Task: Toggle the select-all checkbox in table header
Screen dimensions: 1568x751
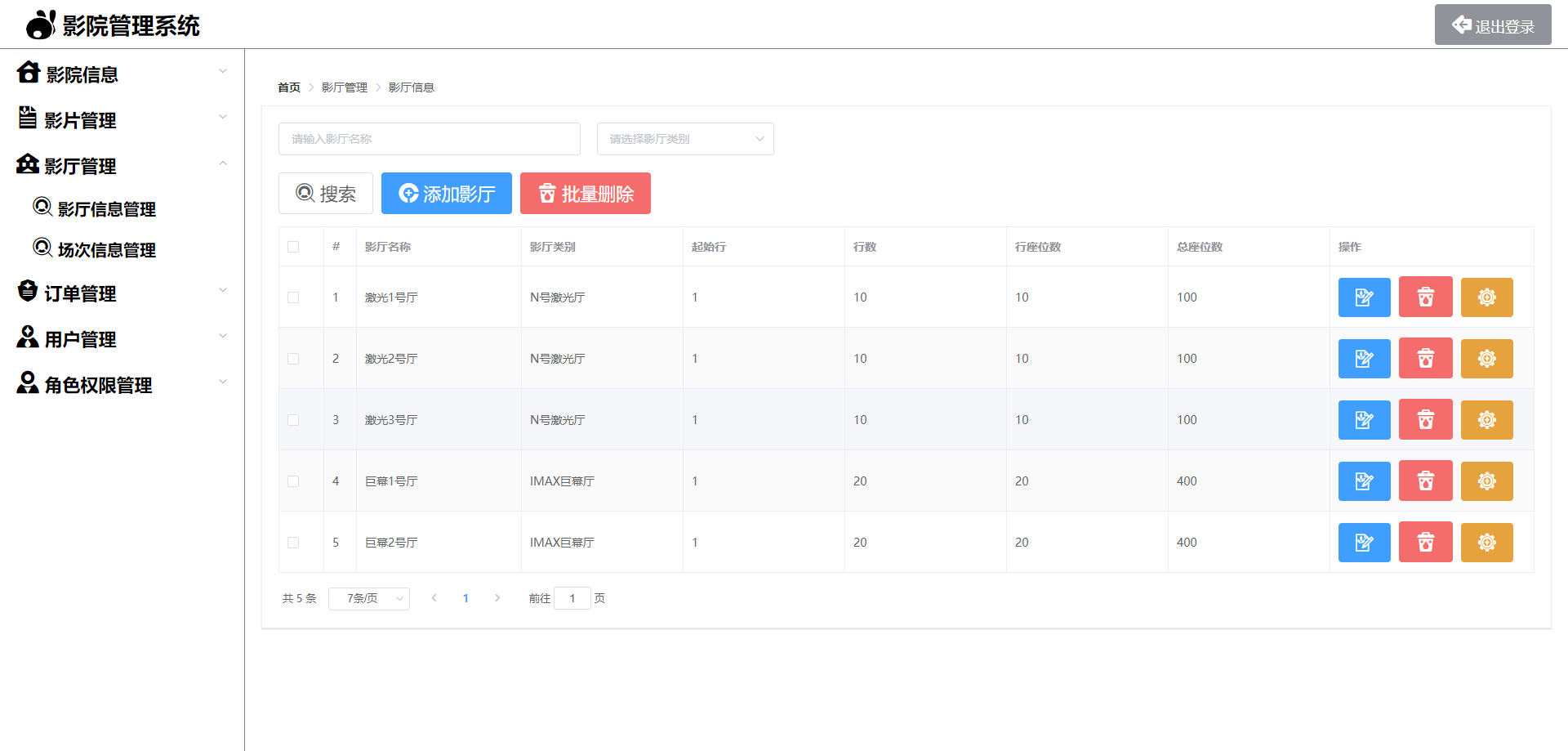Action: [x=293, y=247]
